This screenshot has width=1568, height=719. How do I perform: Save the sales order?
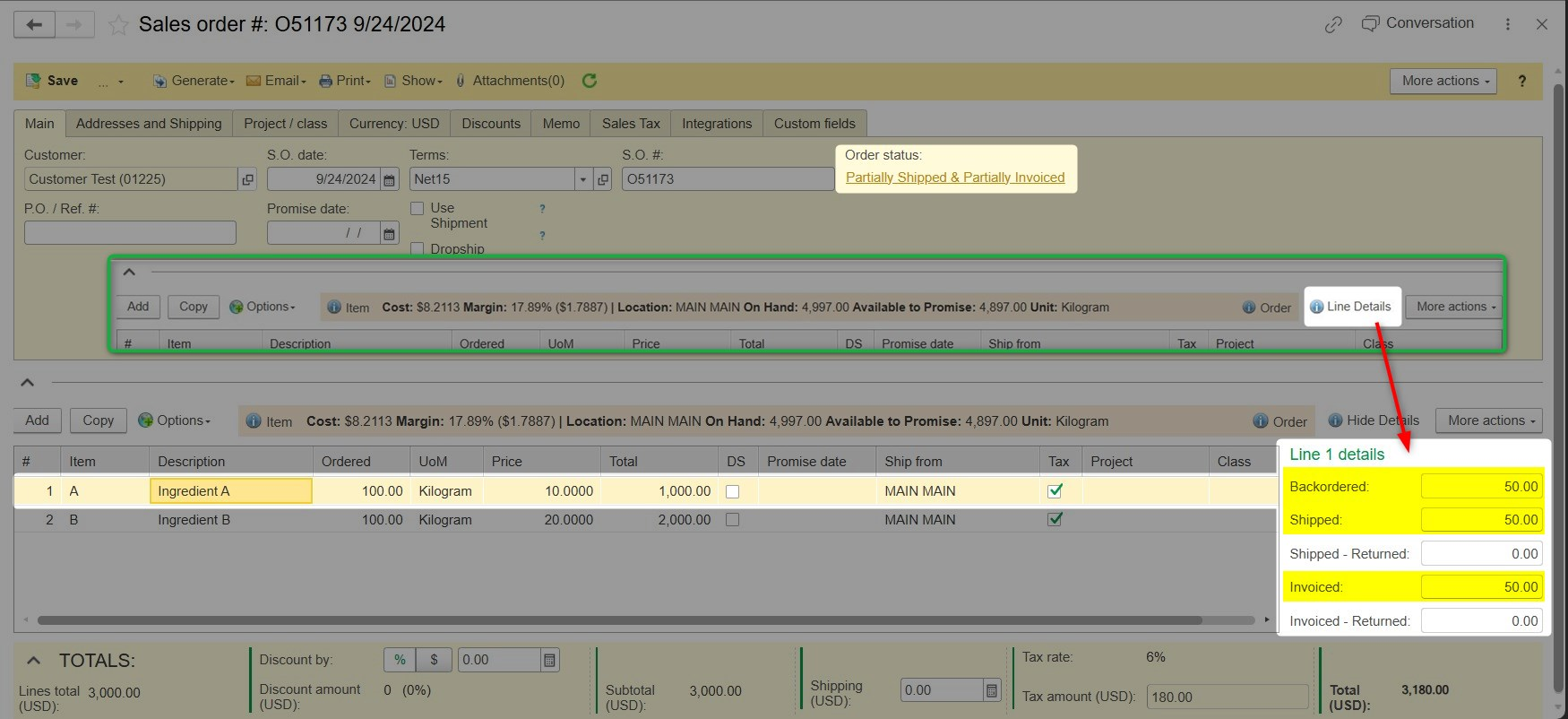pos(52,81)
